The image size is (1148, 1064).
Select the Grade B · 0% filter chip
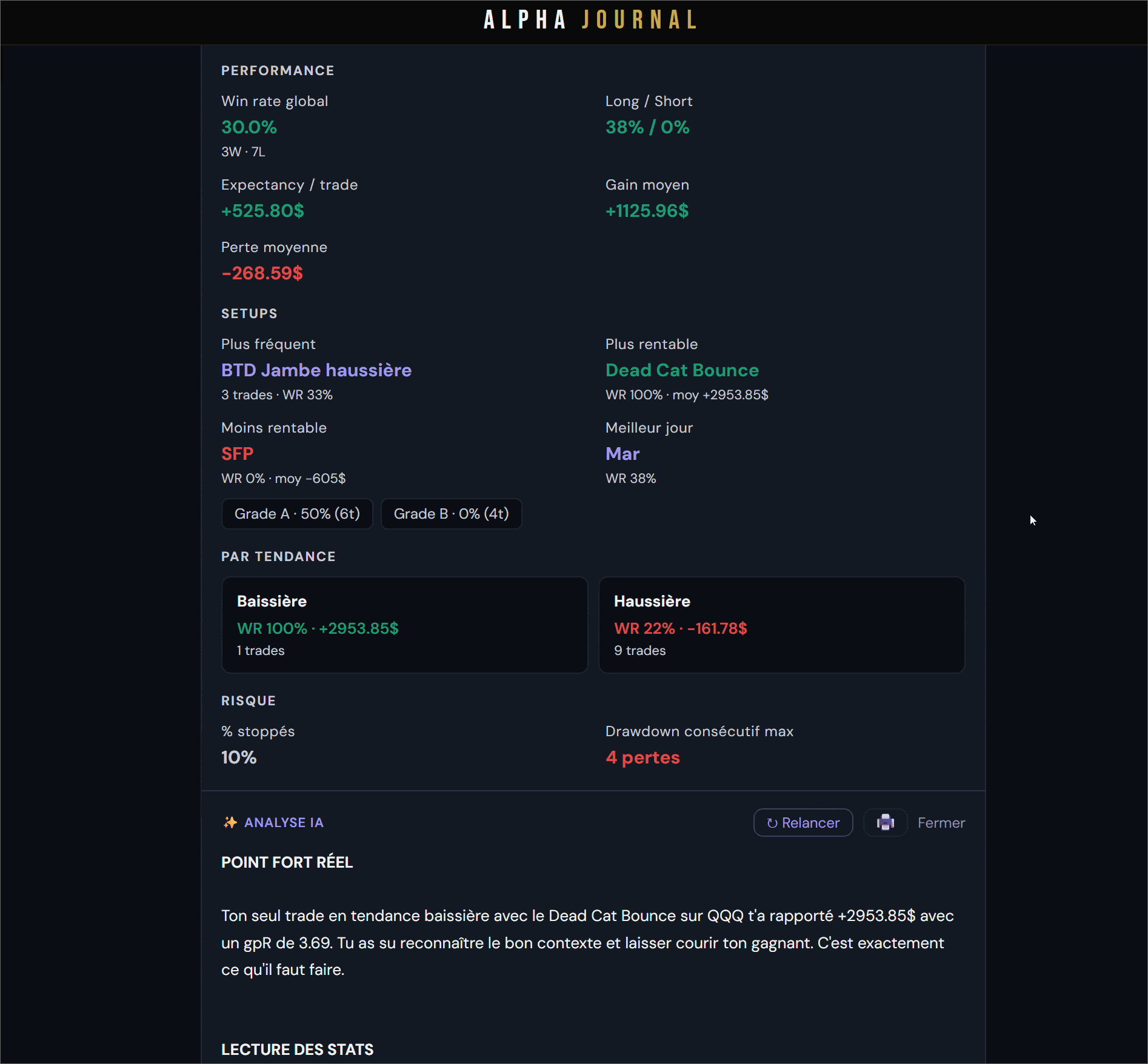coord(451,513)
